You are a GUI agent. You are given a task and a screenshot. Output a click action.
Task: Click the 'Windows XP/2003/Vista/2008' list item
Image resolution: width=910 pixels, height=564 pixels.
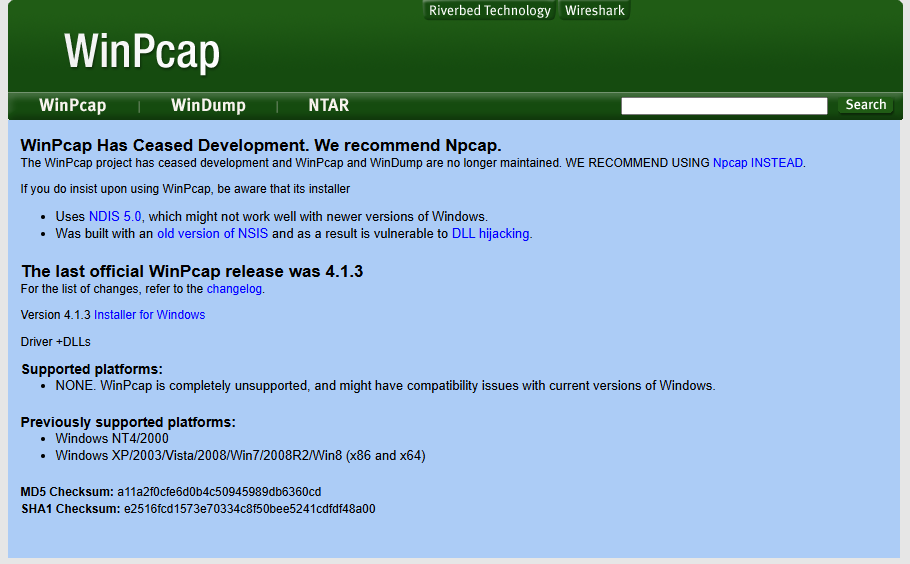pos(240,455)
